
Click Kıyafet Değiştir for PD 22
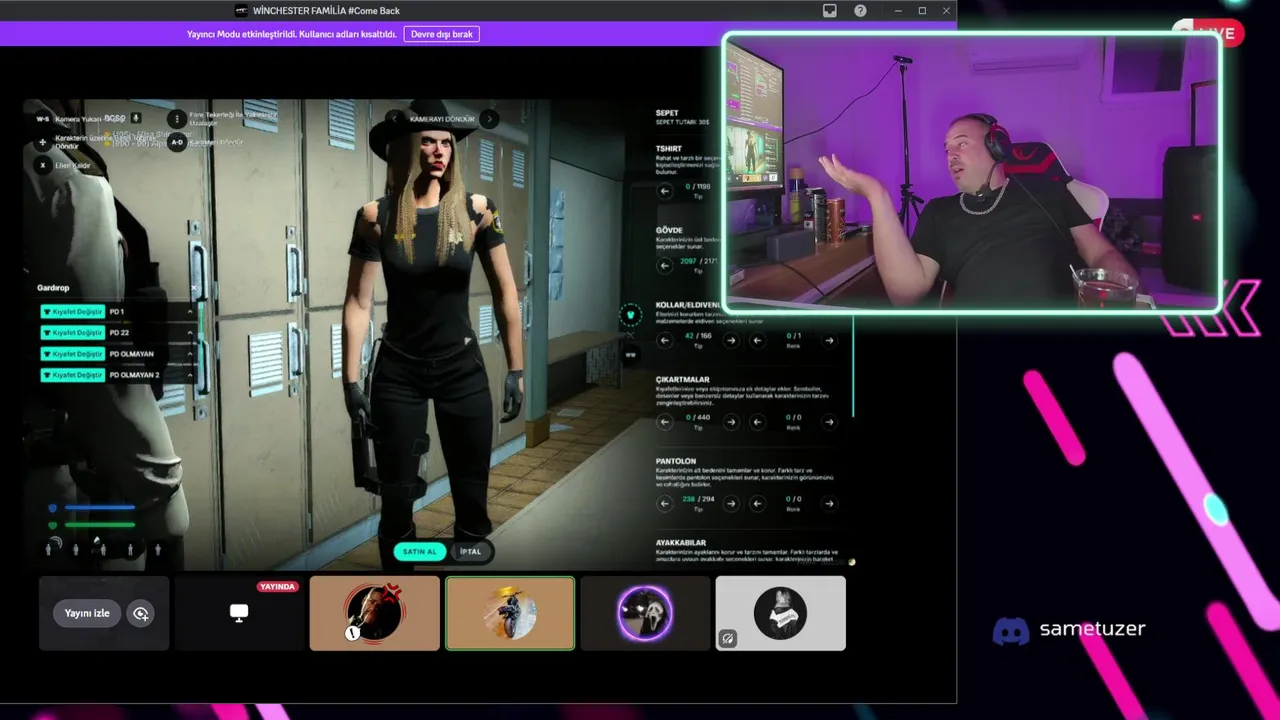pos(72,333)
